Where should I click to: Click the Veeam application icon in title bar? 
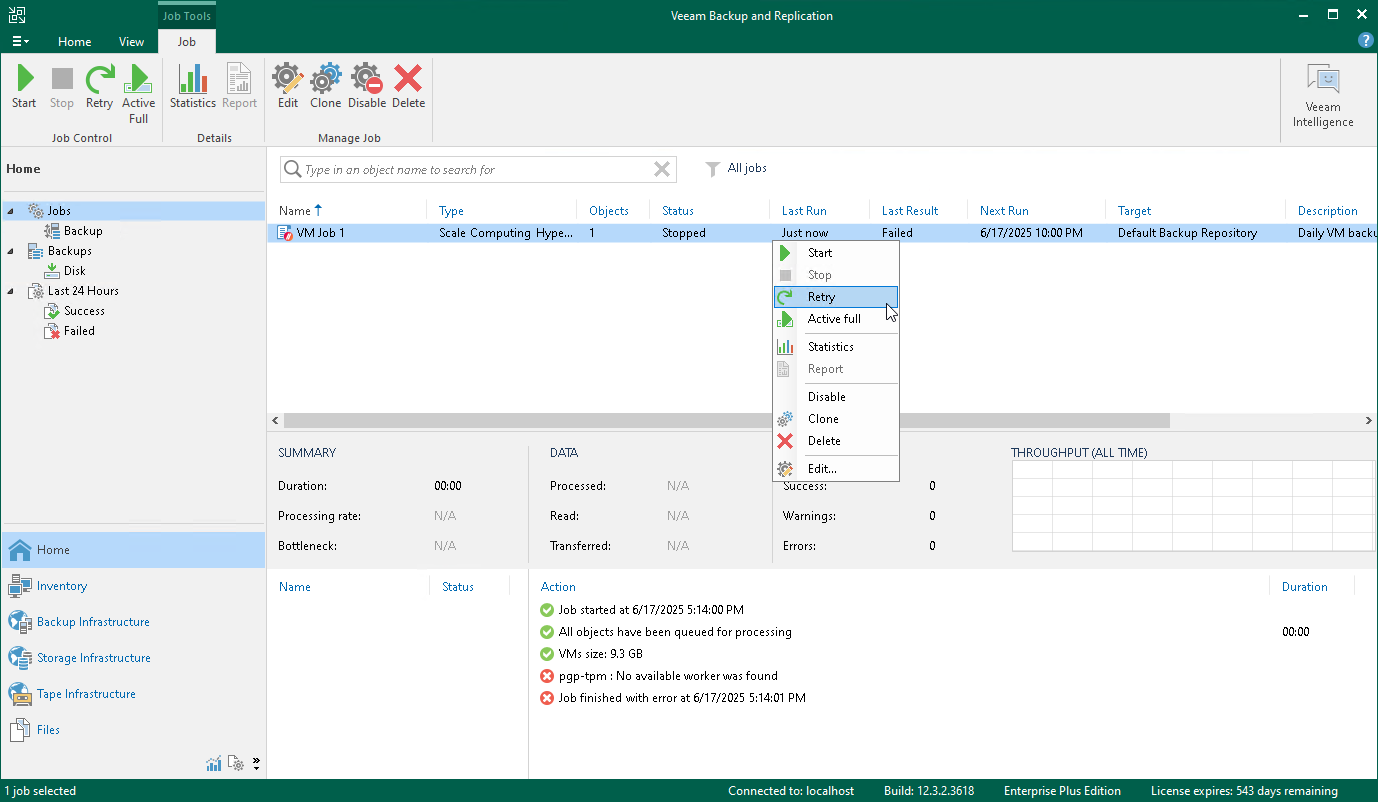tap(17, 15)
